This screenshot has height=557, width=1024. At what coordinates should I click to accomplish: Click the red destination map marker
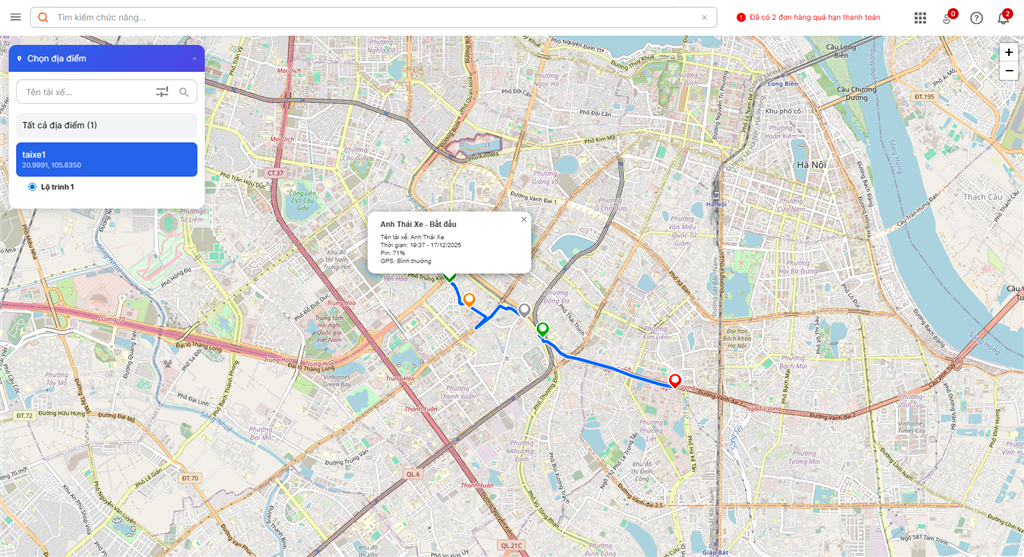click(675, 380)
